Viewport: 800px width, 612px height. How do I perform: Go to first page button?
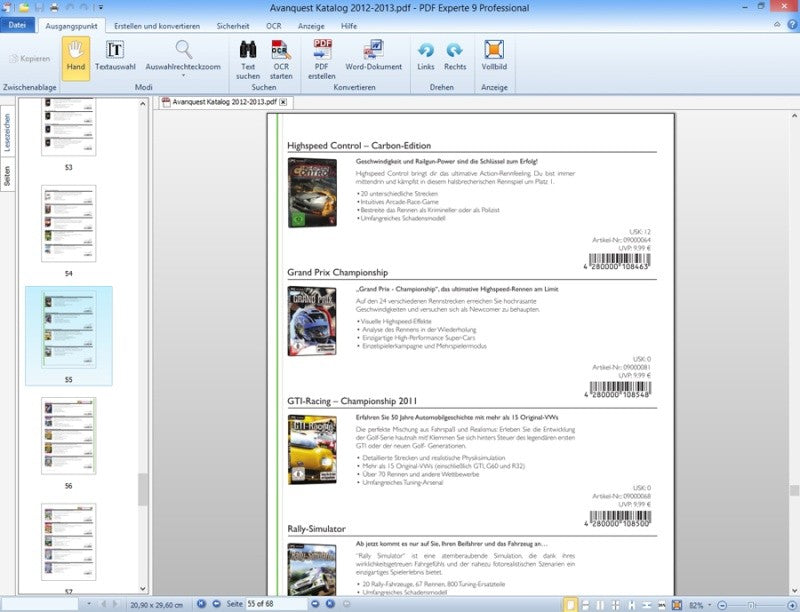pos(201,604)
